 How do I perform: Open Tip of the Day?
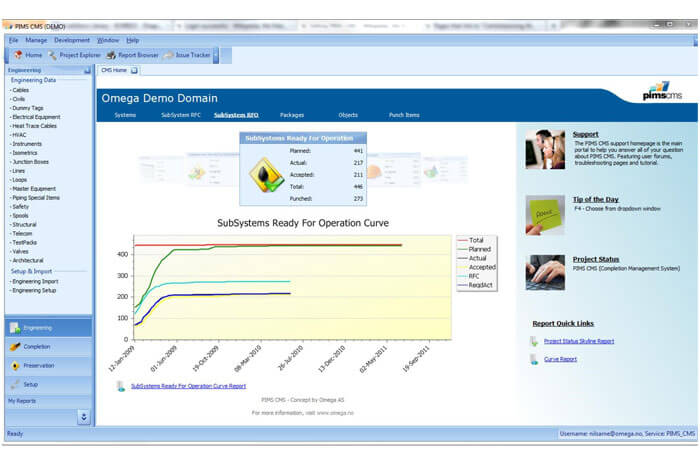(596, 199)
